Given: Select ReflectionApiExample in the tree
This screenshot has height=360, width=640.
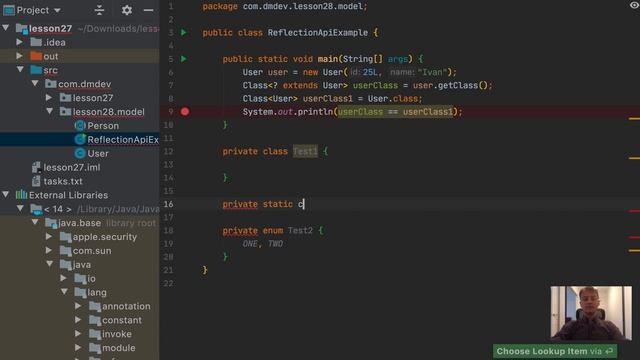Looking at the screenshot, I should coord(122,140).
